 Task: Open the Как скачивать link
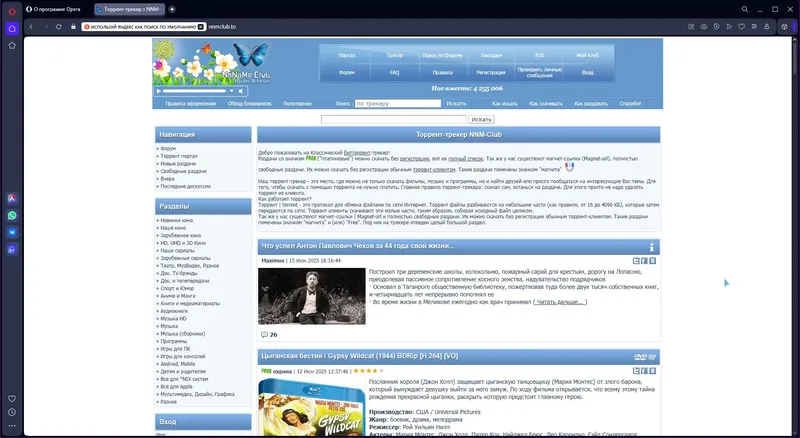pos(546,104)
